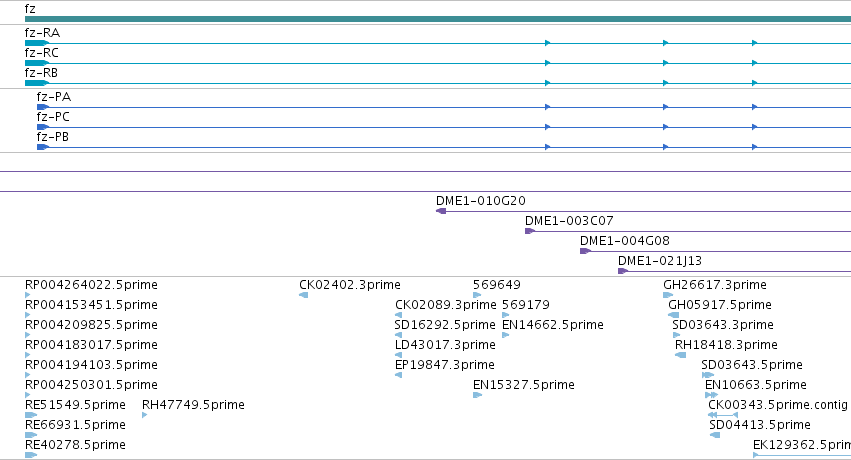Click EN15327.5prime arrow glyph
The width and height of the screenshot is (851, 460).
pos(478,395)
